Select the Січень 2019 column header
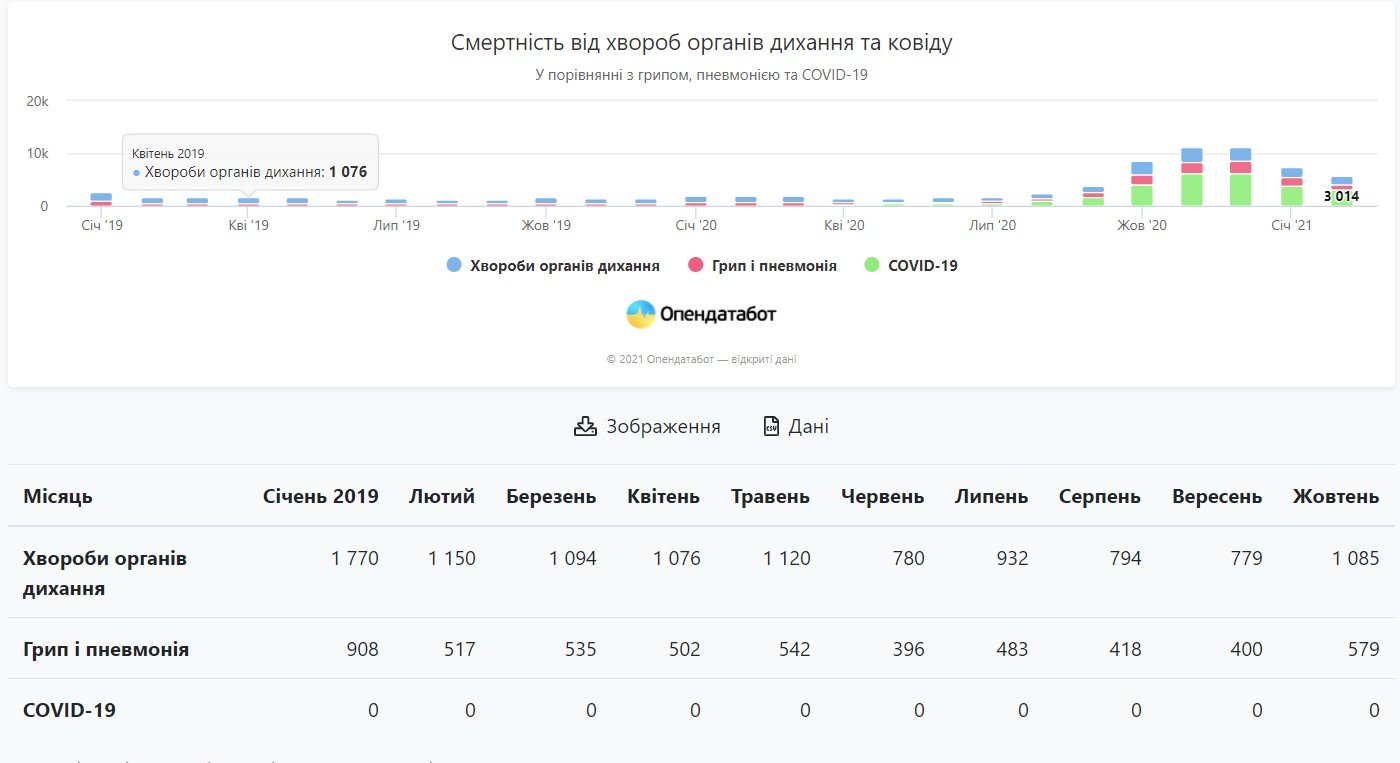The width and height of the screenshot is (1400, 763). pyautogui.click(x=320, y=496)
